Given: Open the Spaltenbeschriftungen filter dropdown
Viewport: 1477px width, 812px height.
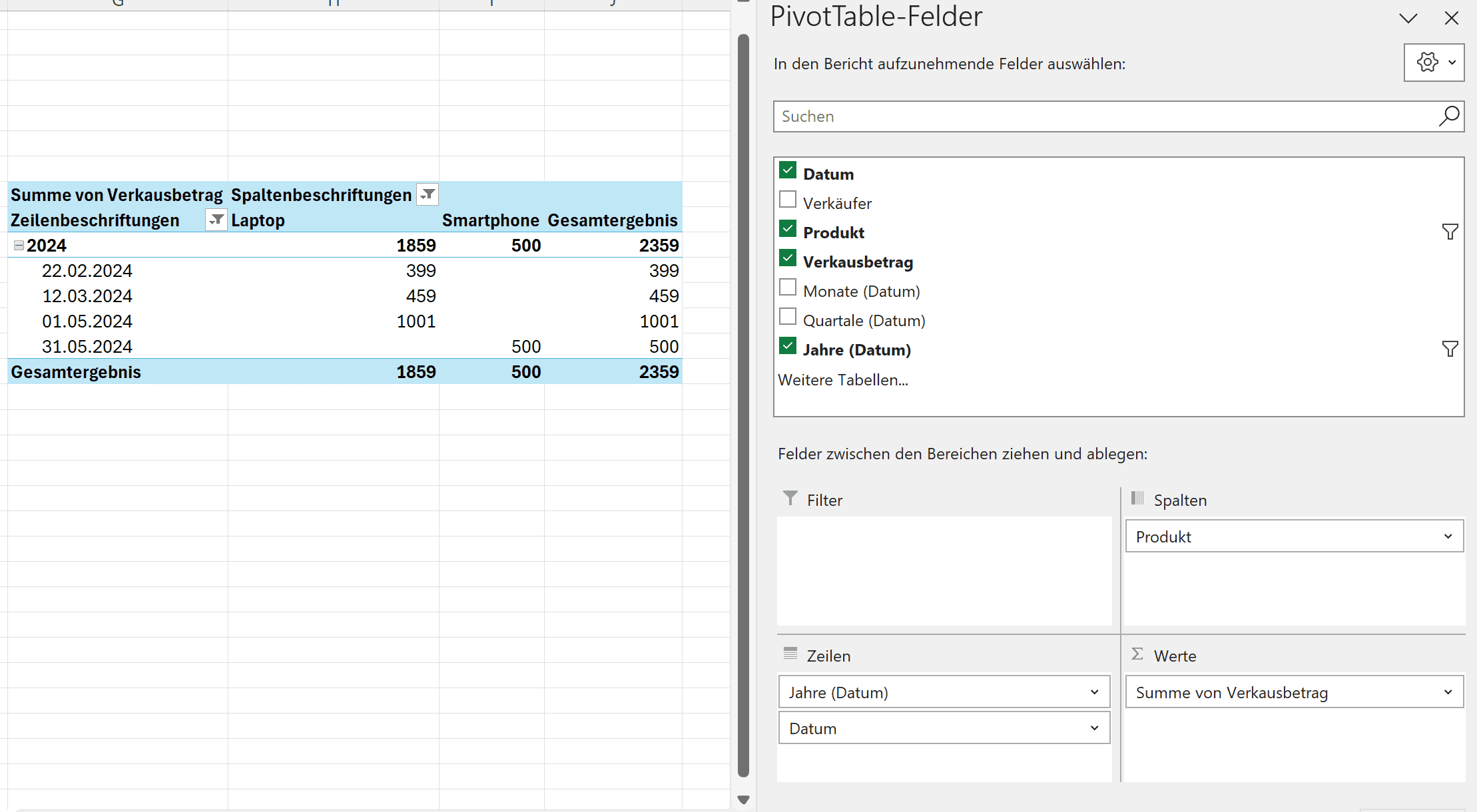Looking at the screenshot, I should pyautogui.click(x=428, y=194).
